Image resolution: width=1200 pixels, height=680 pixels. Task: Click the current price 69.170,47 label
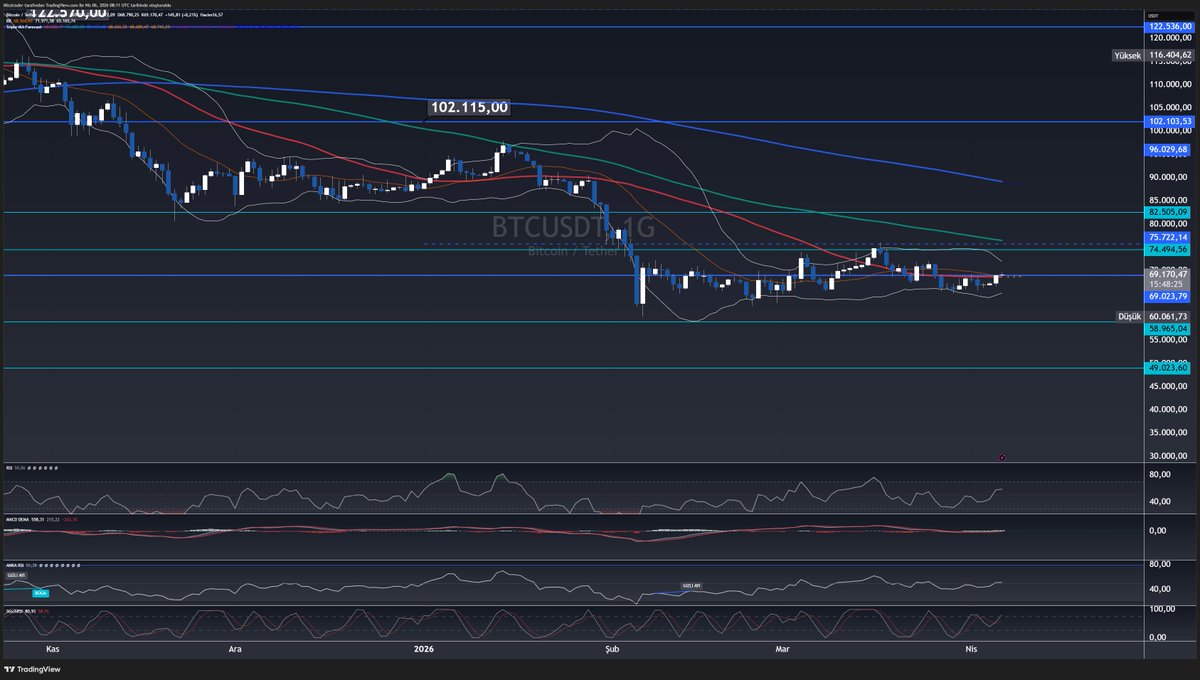click(x=1168, y=275)
